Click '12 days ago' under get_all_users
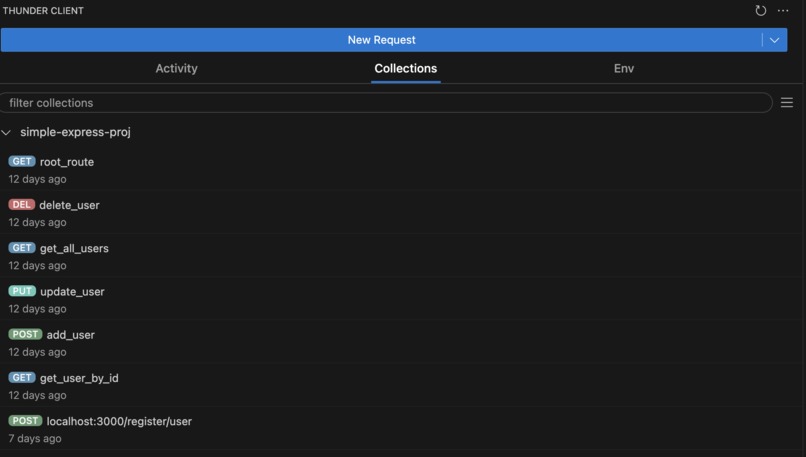This screenshot has height=457, width=806. pyautogui.click(x=38, y=266)
